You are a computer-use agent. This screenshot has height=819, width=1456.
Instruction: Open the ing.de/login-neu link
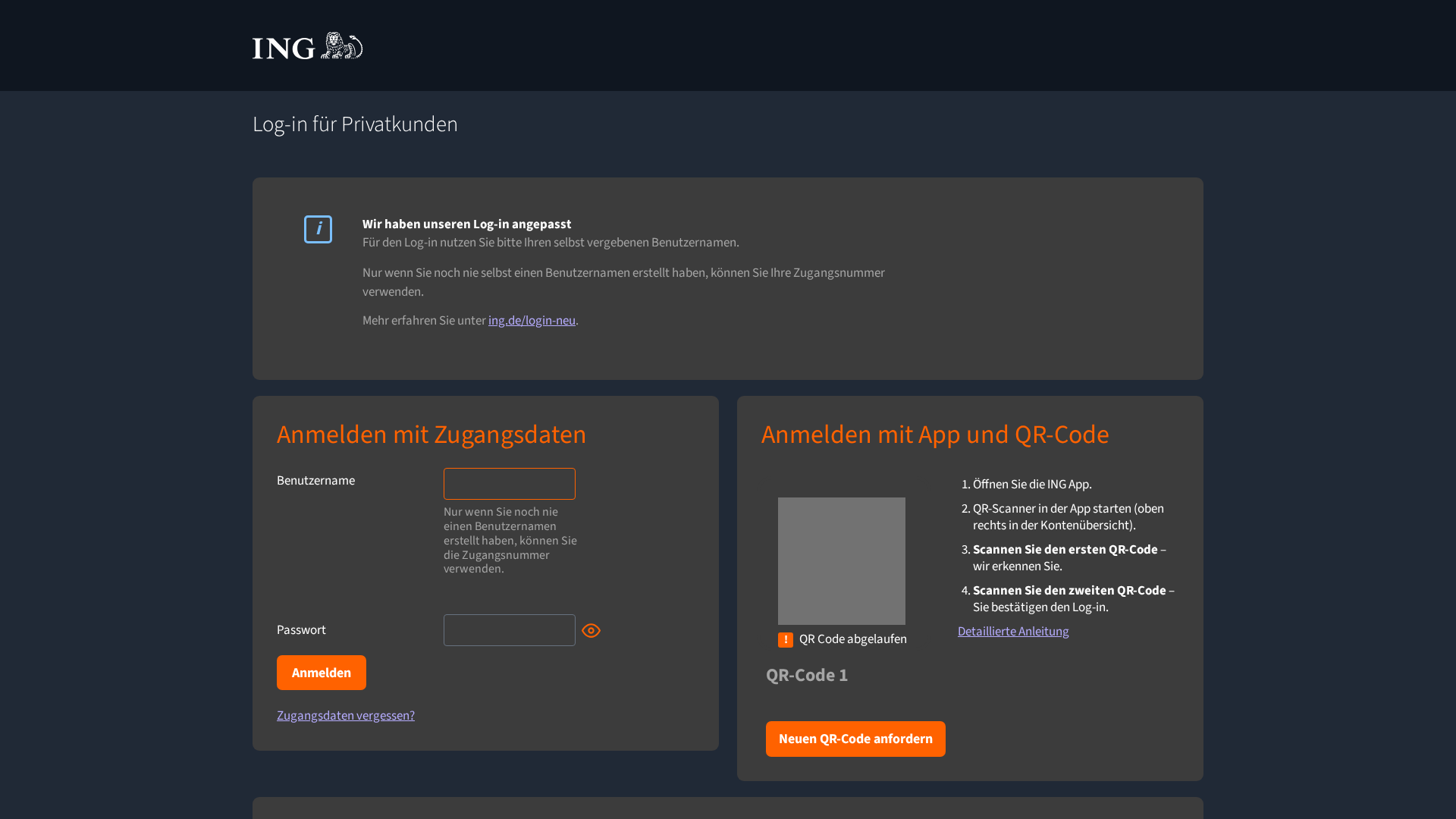(532, 321)
